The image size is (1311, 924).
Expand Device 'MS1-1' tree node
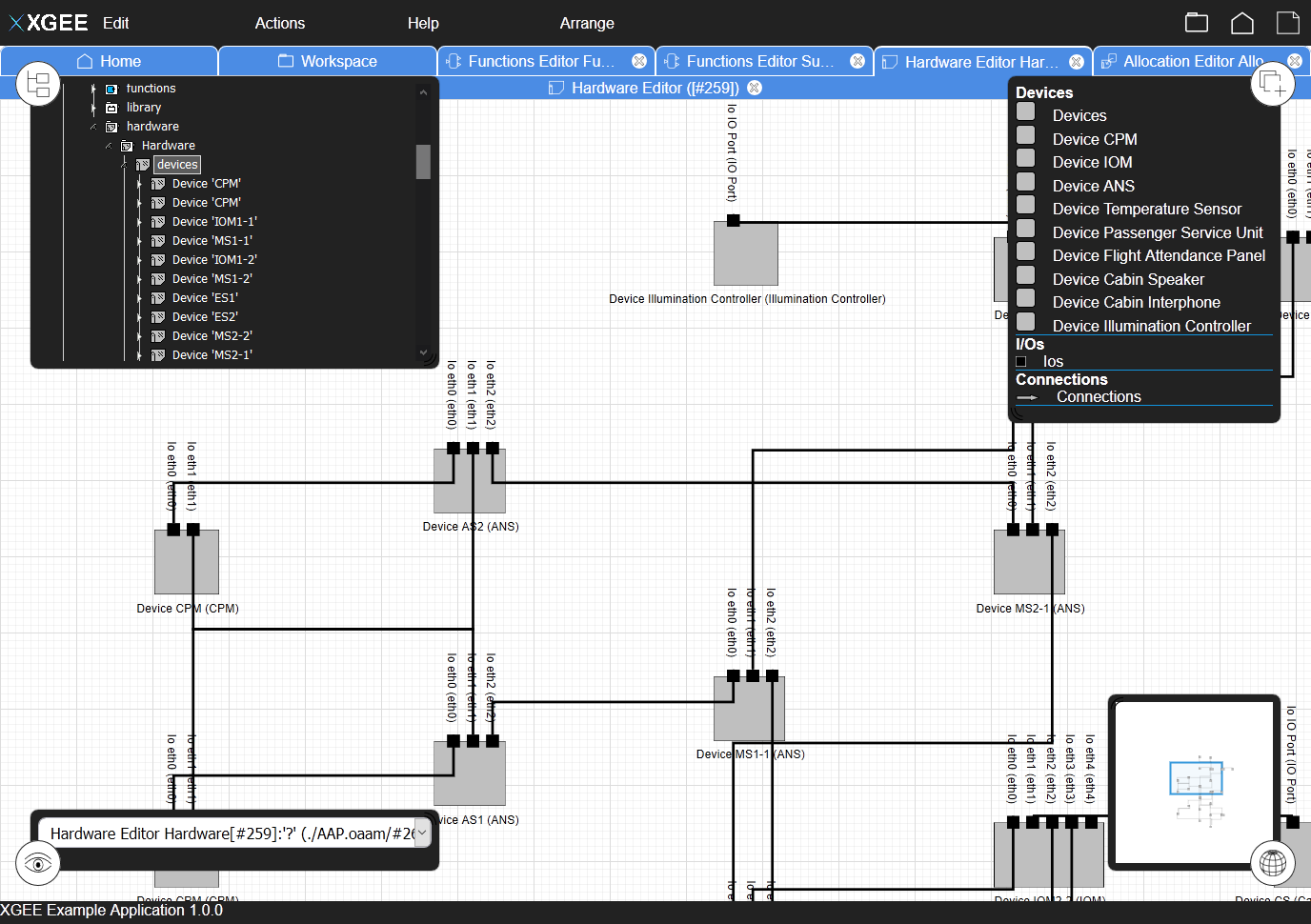pyautogui.click(x=139, y=241)
